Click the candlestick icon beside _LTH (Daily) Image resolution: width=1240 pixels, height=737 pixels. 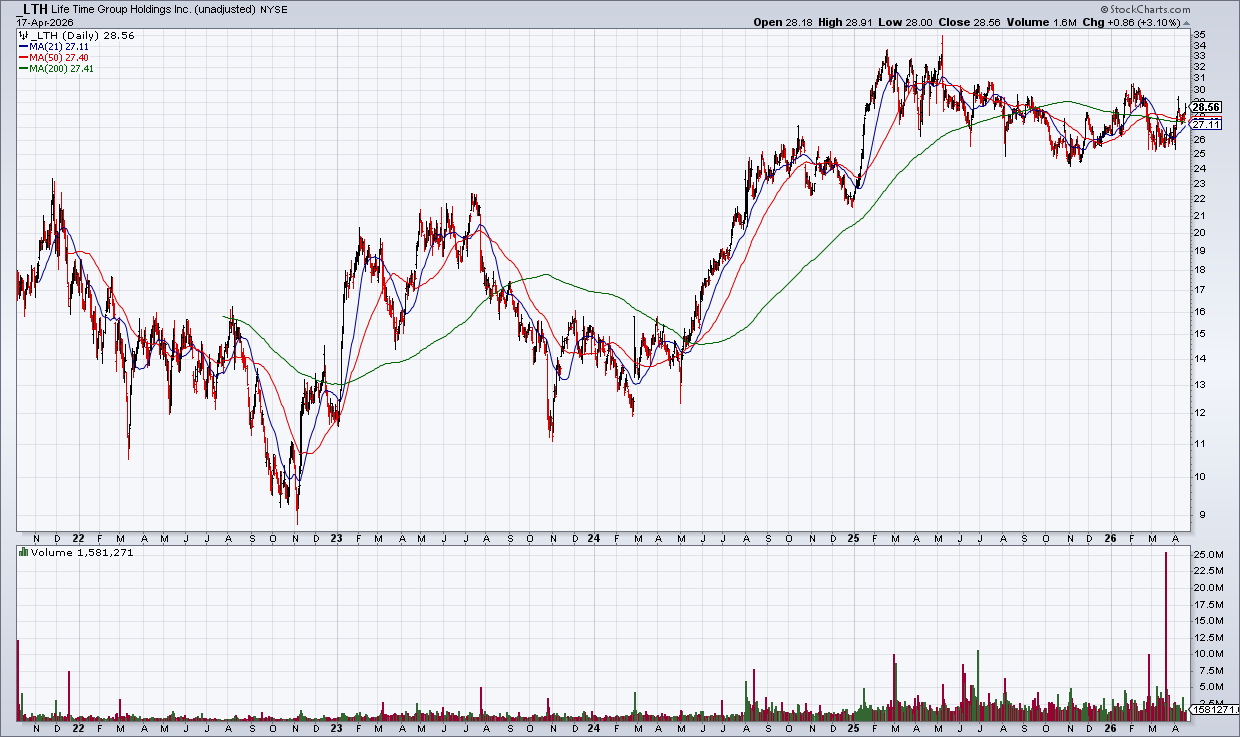point(23,35)
